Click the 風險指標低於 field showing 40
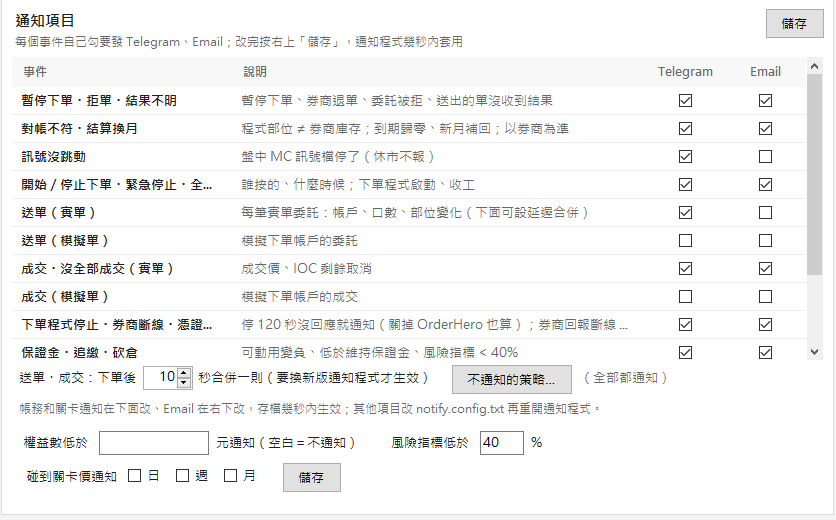The image size is (836, 520). 502,443
